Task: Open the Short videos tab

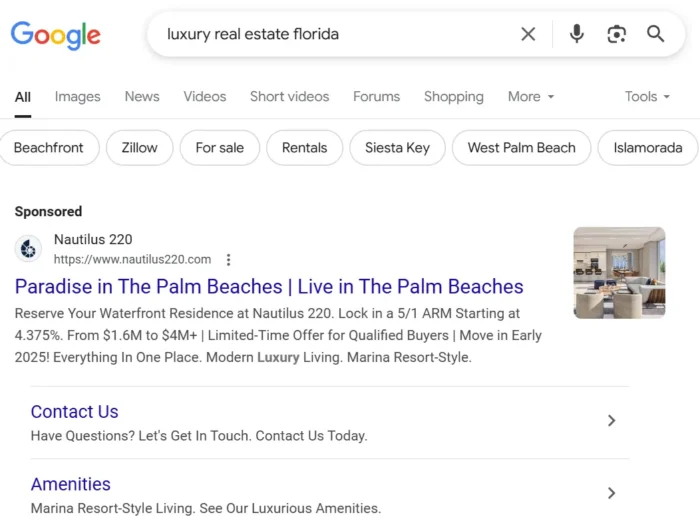Action: point(290,96)
